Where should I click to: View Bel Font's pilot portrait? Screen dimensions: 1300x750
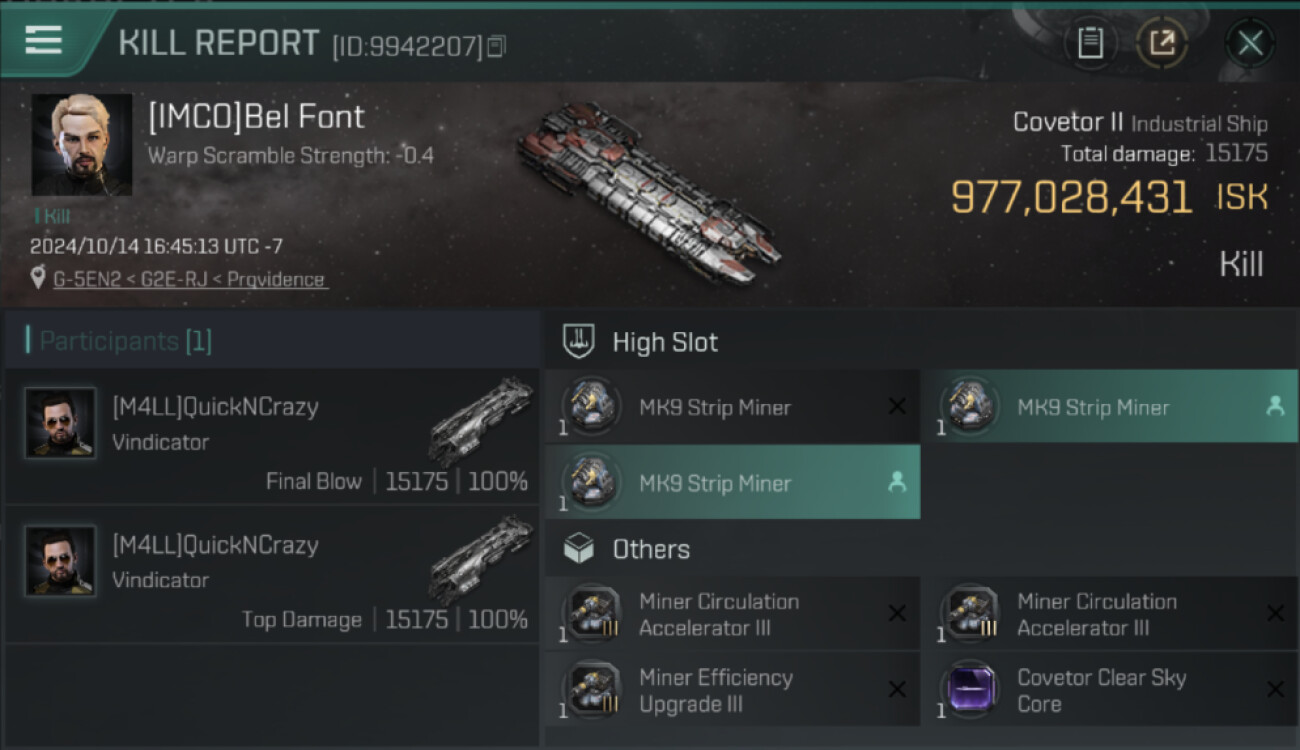[81, 145]
